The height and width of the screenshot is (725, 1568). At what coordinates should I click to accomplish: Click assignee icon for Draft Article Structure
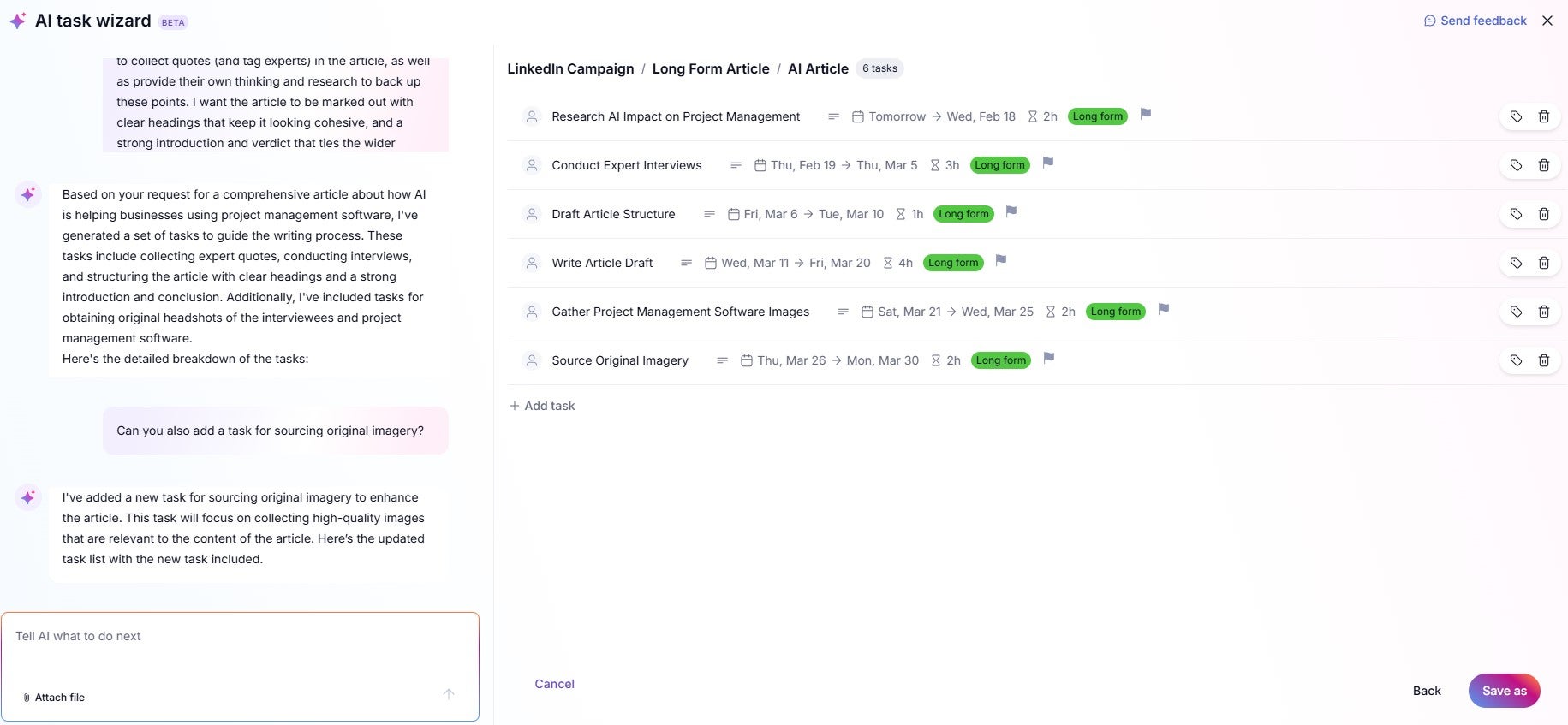pos(532,214)
